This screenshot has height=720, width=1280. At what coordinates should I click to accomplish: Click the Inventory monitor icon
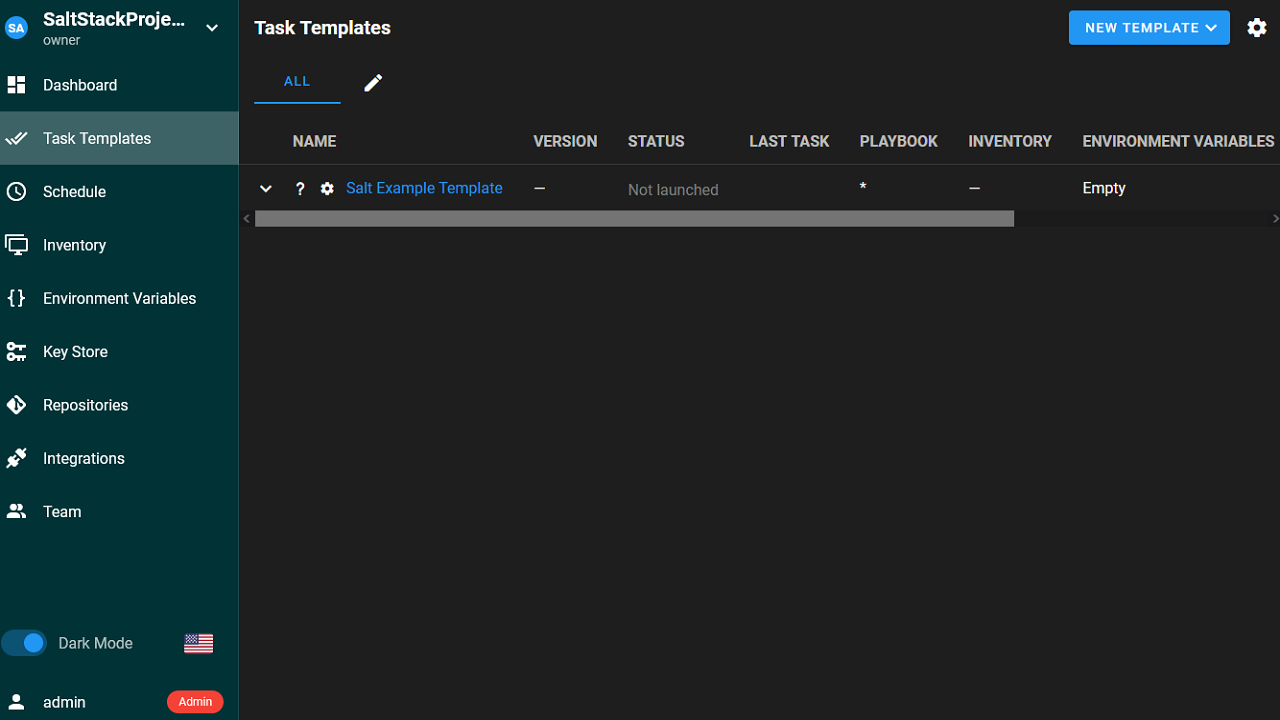pyautogui.click(x=16, y=245)
